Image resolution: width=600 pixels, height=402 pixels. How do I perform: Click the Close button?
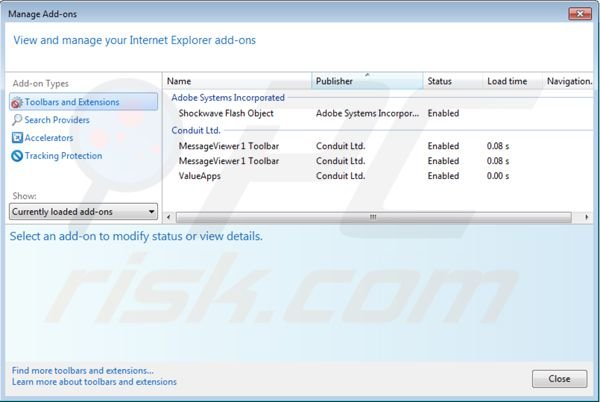click(x=559, y=379)
